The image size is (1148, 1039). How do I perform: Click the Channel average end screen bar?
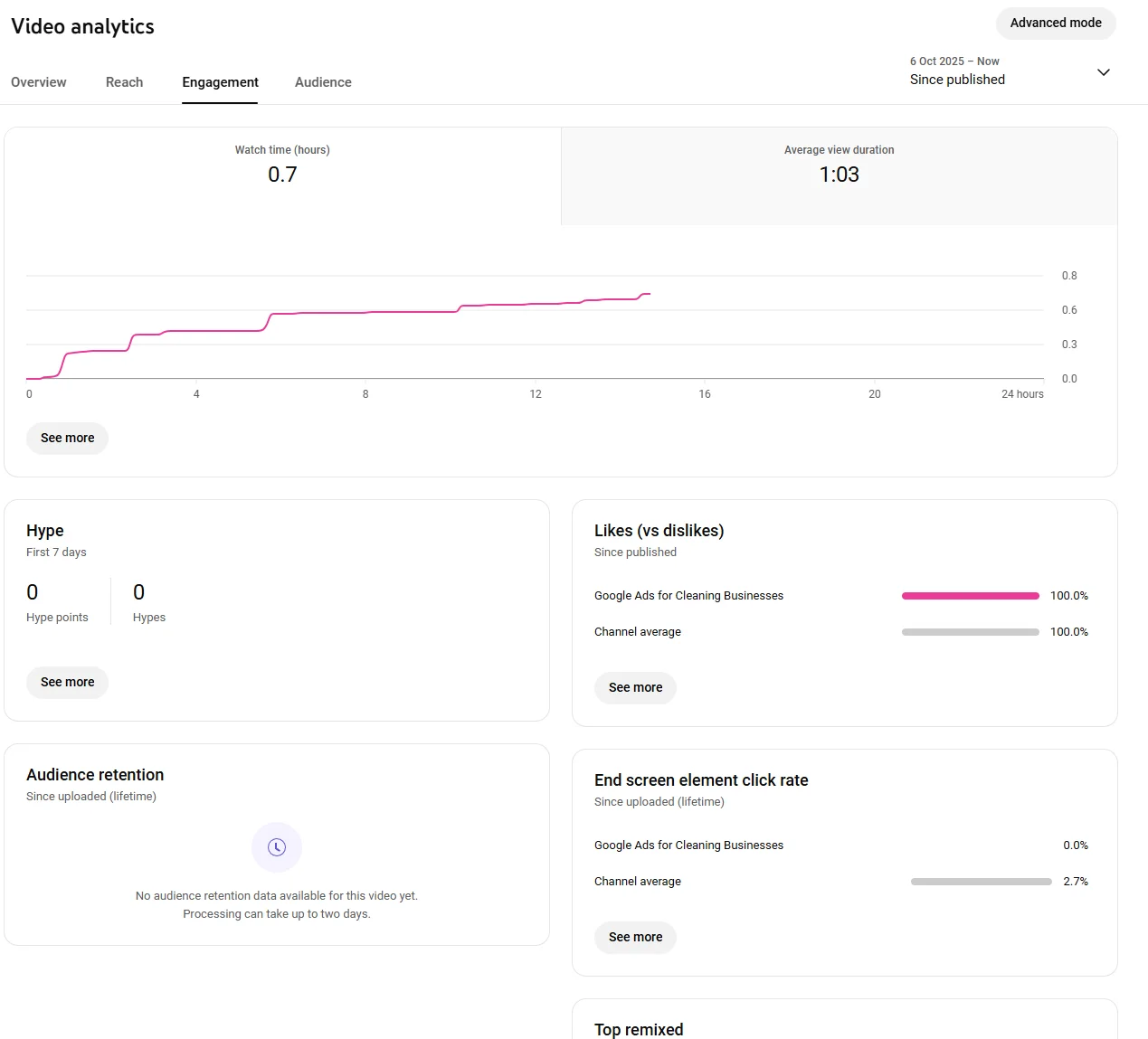(x=981, y=882)
